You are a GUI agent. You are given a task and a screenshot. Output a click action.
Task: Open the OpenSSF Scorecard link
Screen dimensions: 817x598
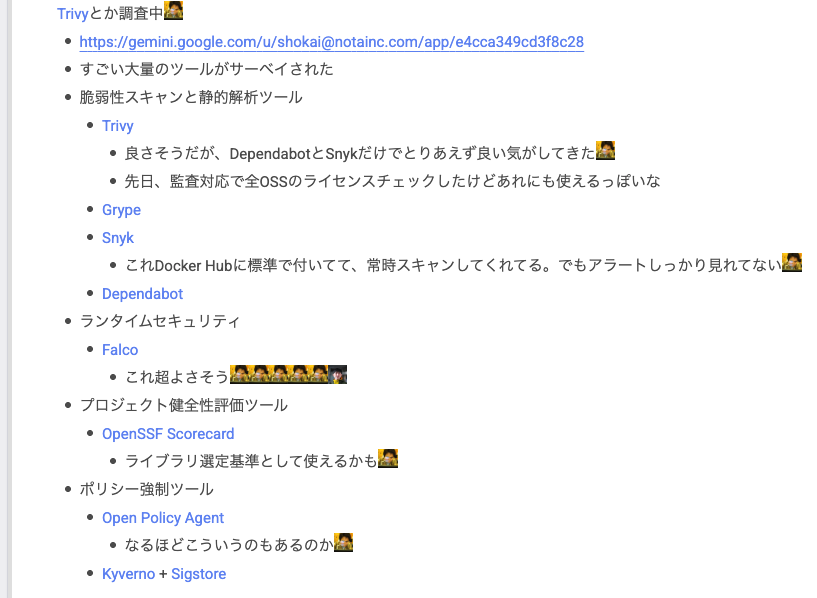coord(168,434)
